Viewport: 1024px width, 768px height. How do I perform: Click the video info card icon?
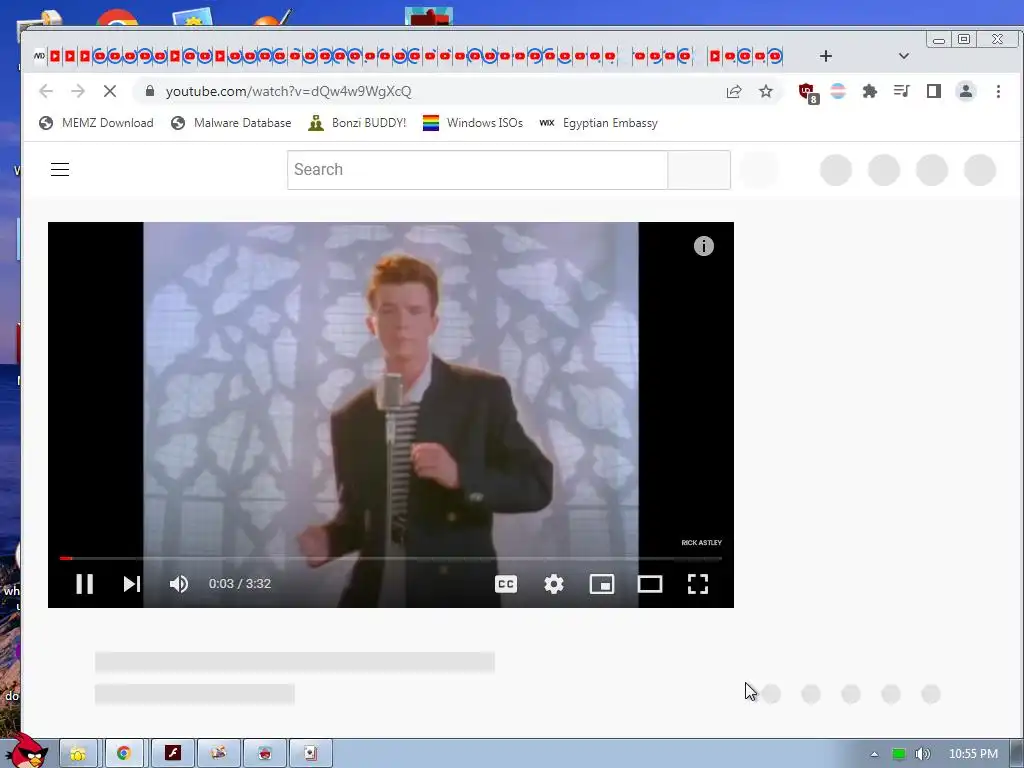703,246
